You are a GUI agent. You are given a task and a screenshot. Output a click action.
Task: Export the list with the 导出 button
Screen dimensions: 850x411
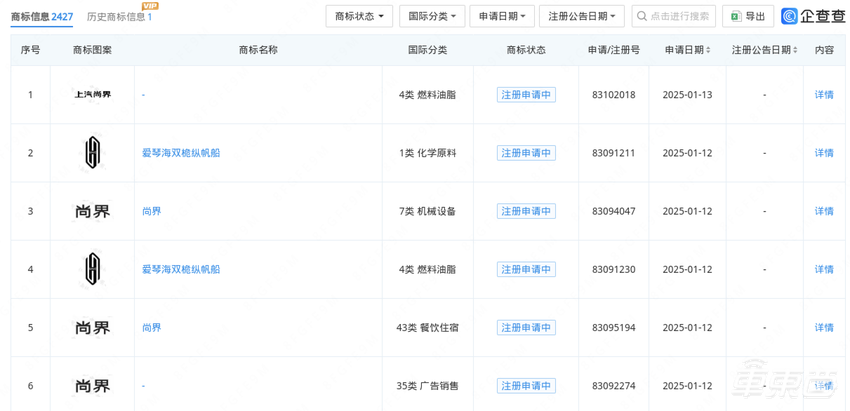pos(747,16)
